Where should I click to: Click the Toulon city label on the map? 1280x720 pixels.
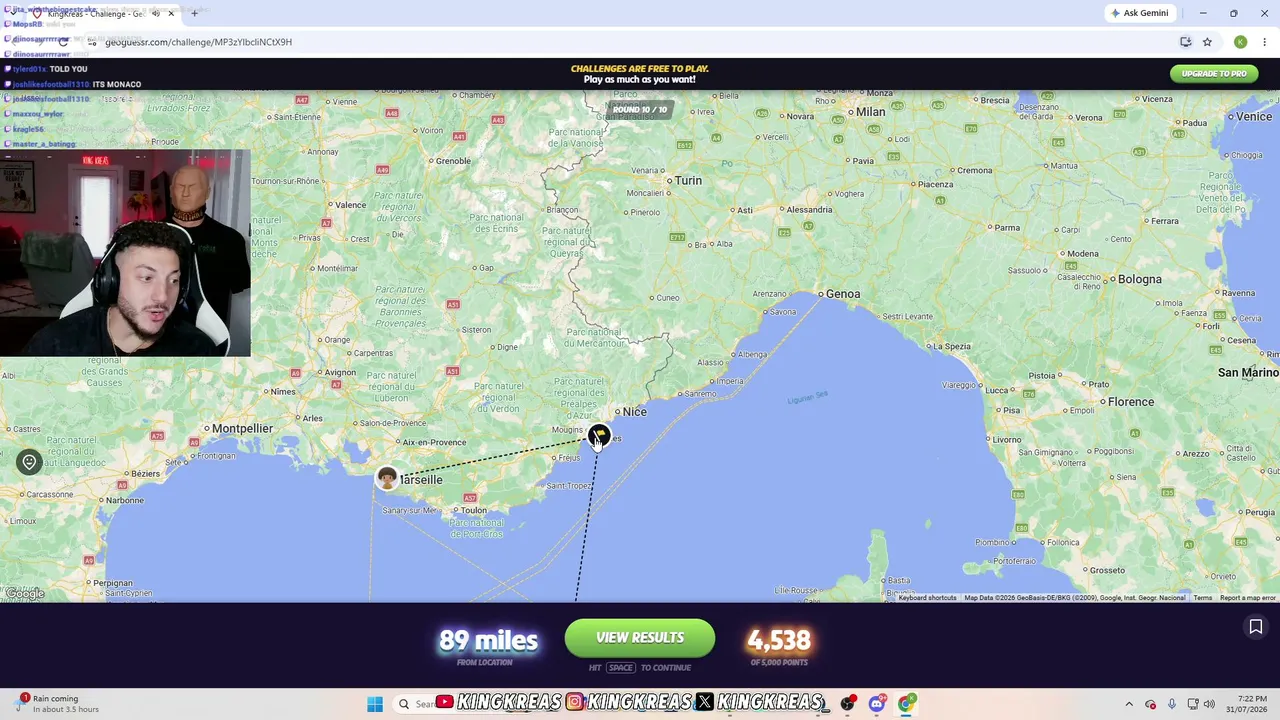click(474, 510)
